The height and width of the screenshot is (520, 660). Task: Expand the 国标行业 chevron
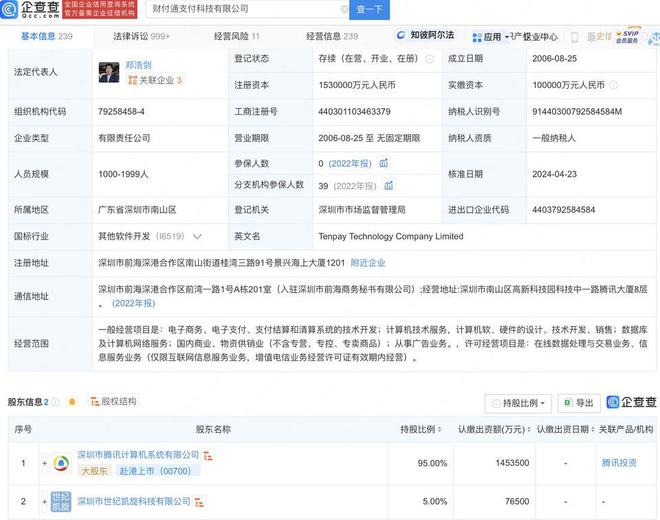197,237
